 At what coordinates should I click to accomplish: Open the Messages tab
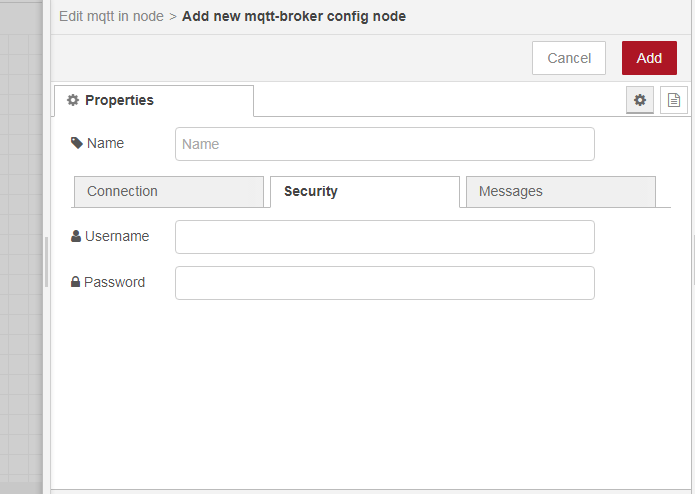coord(560,192)
